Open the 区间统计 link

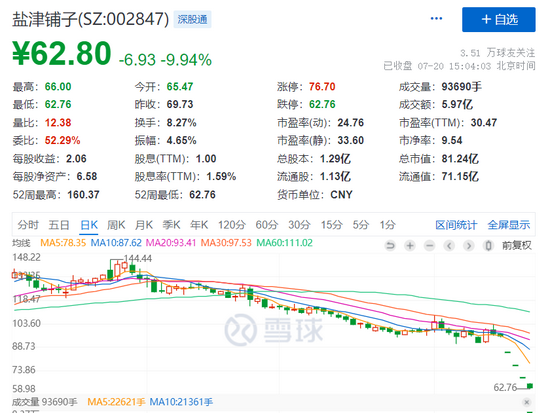(456, 225)
